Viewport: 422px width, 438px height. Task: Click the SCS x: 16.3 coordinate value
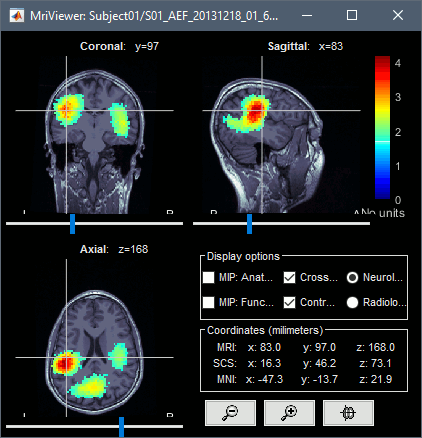[x=264, y=363]
